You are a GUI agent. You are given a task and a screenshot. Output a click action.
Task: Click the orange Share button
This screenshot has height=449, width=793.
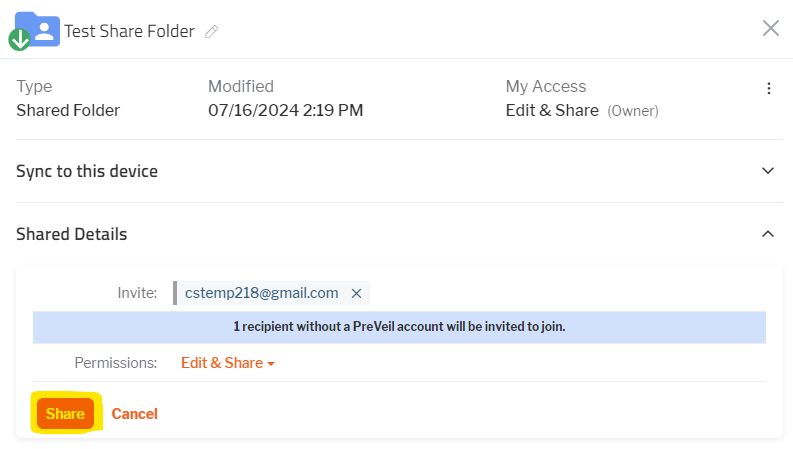click(x=65, y=414)
